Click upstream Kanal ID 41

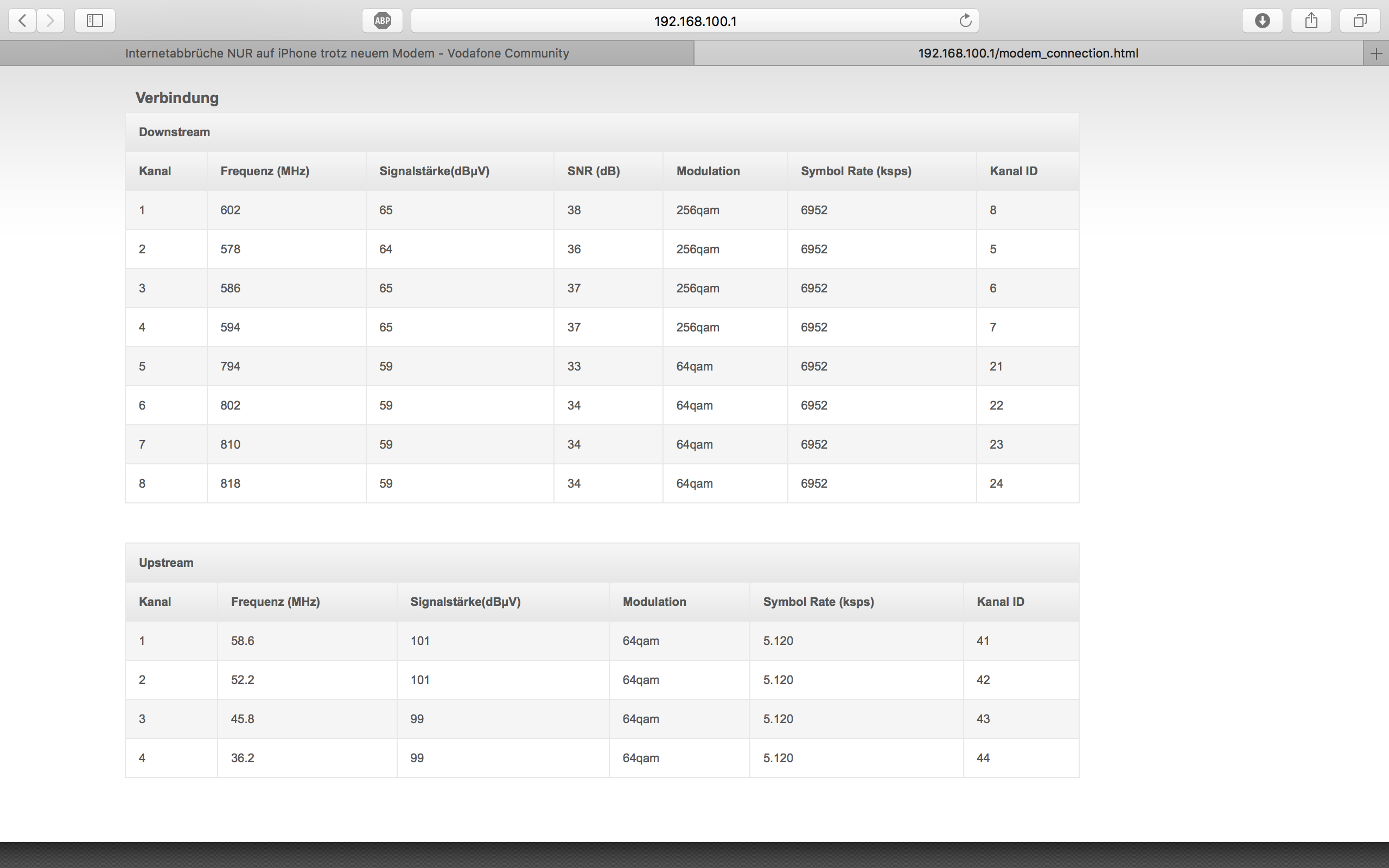point(983,641)
